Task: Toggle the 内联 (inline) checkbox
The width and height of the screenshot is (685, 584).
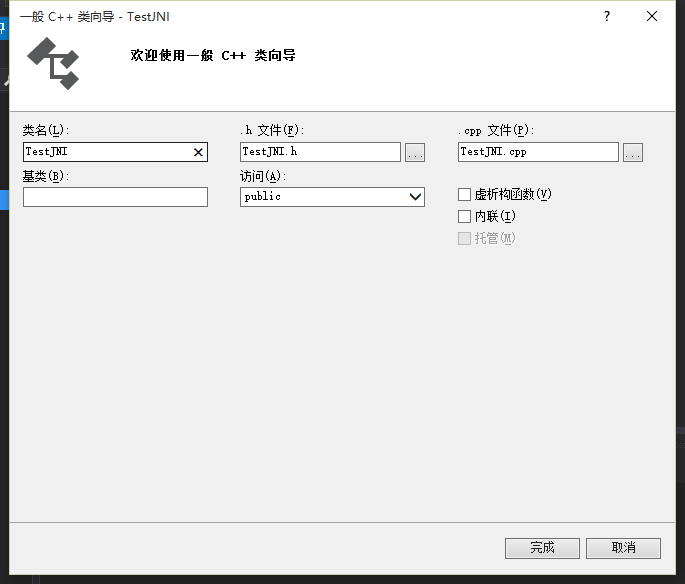Action: tap(464, 216)
